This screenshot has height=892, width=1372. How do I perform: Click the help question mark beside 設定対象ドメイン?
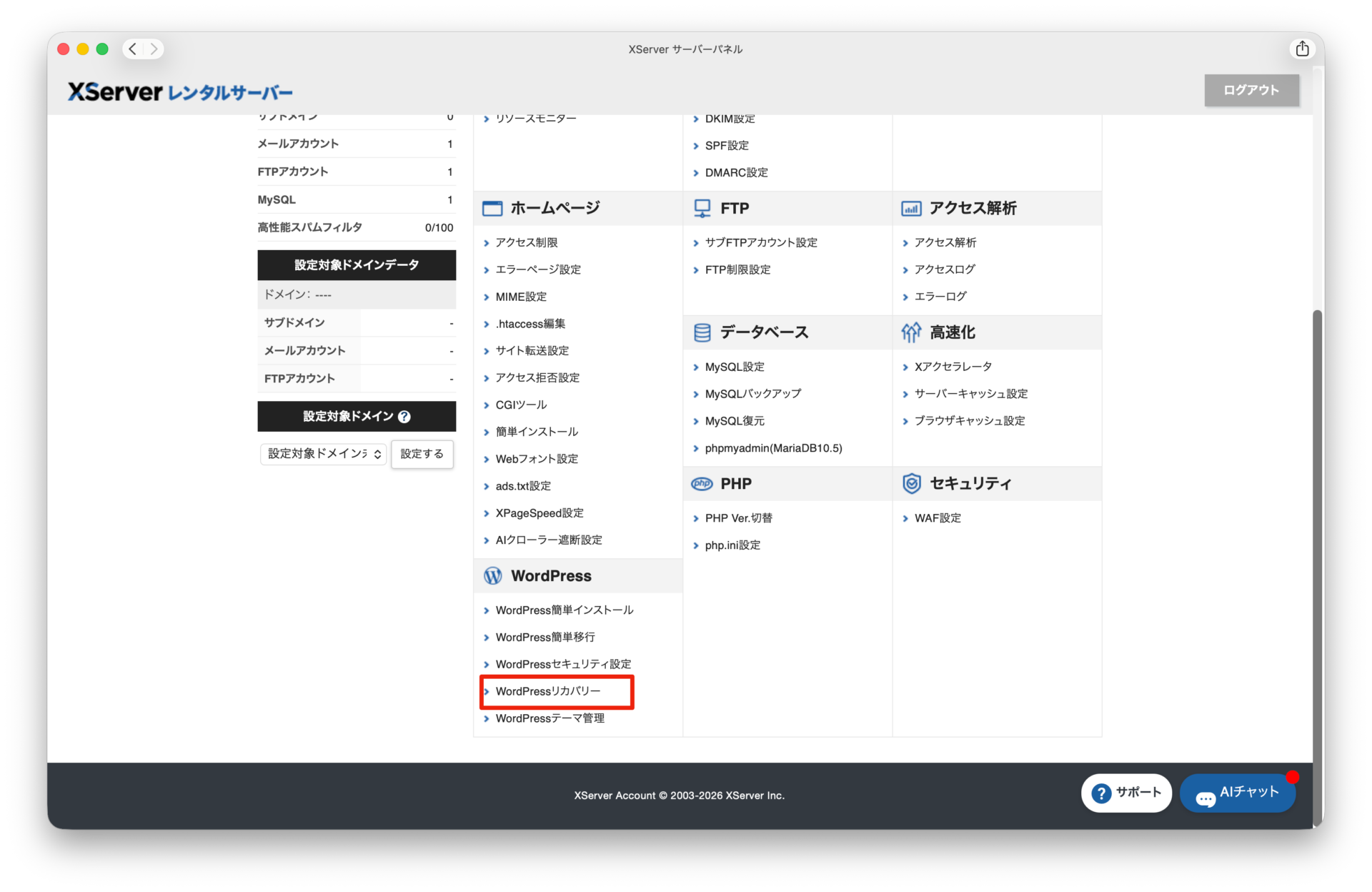click(x=404, y=417)
